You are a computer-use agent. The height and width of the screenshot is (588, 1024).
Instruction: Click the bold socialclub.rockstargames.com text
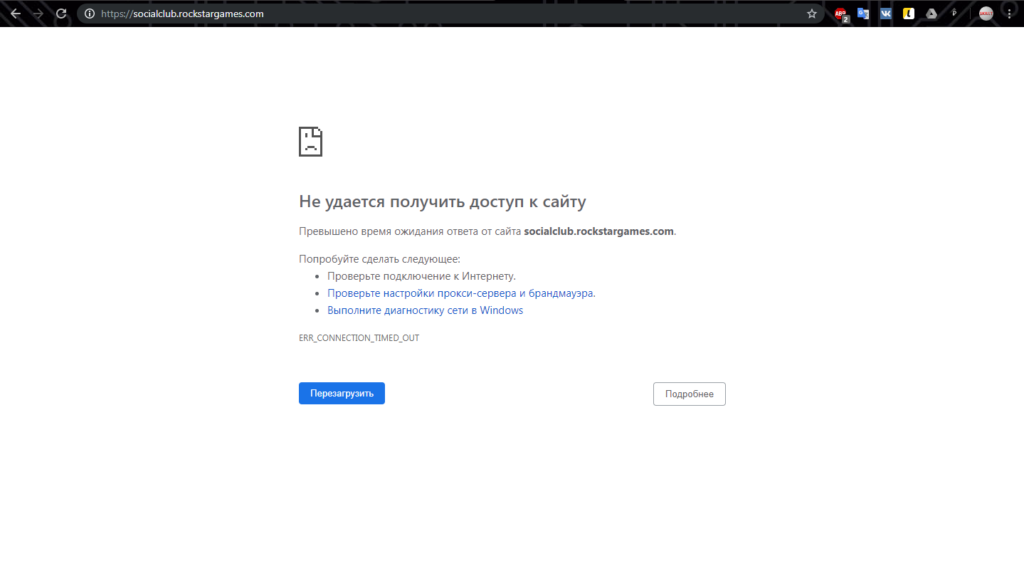point(599,231)
